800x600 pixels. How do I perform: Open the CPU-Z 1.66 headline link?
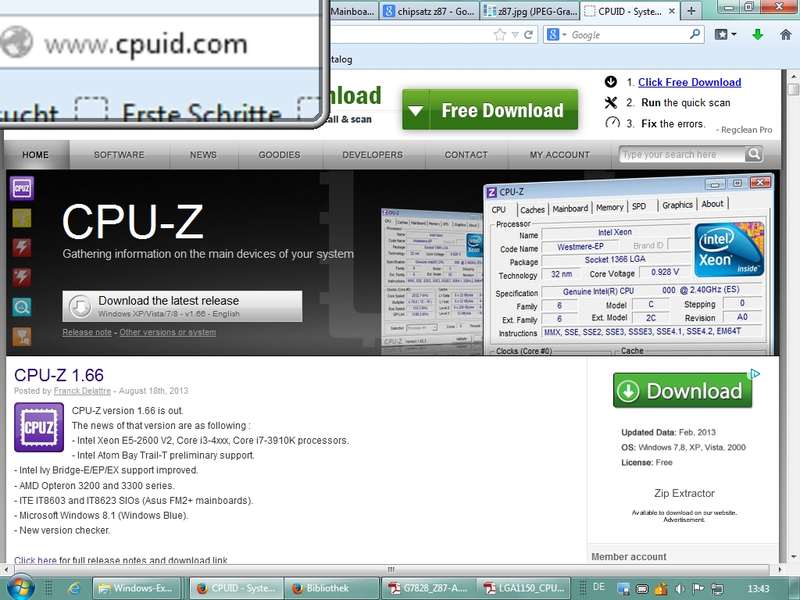coord(59,375)
